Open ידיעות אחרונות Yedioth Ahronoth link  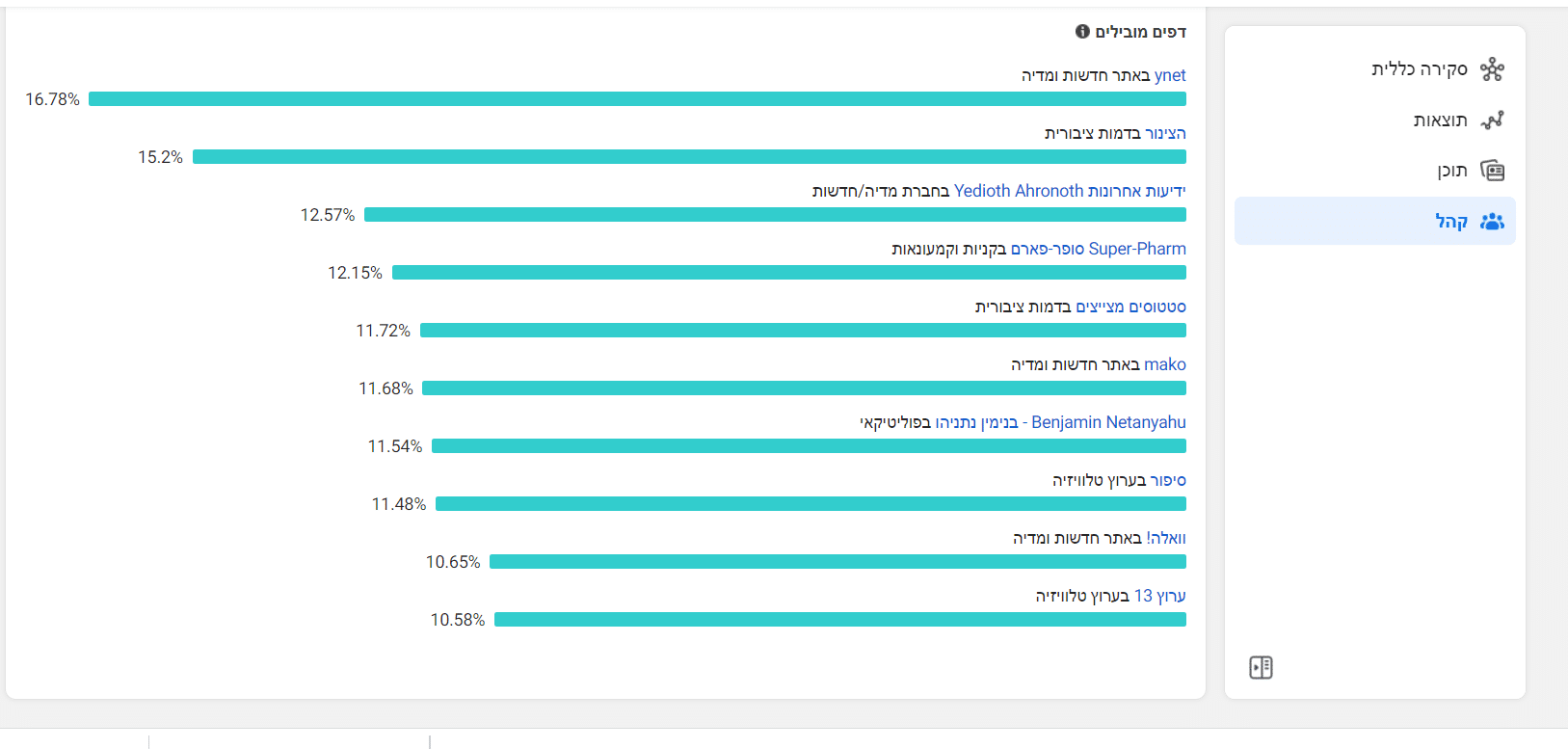pos(1070,191)
